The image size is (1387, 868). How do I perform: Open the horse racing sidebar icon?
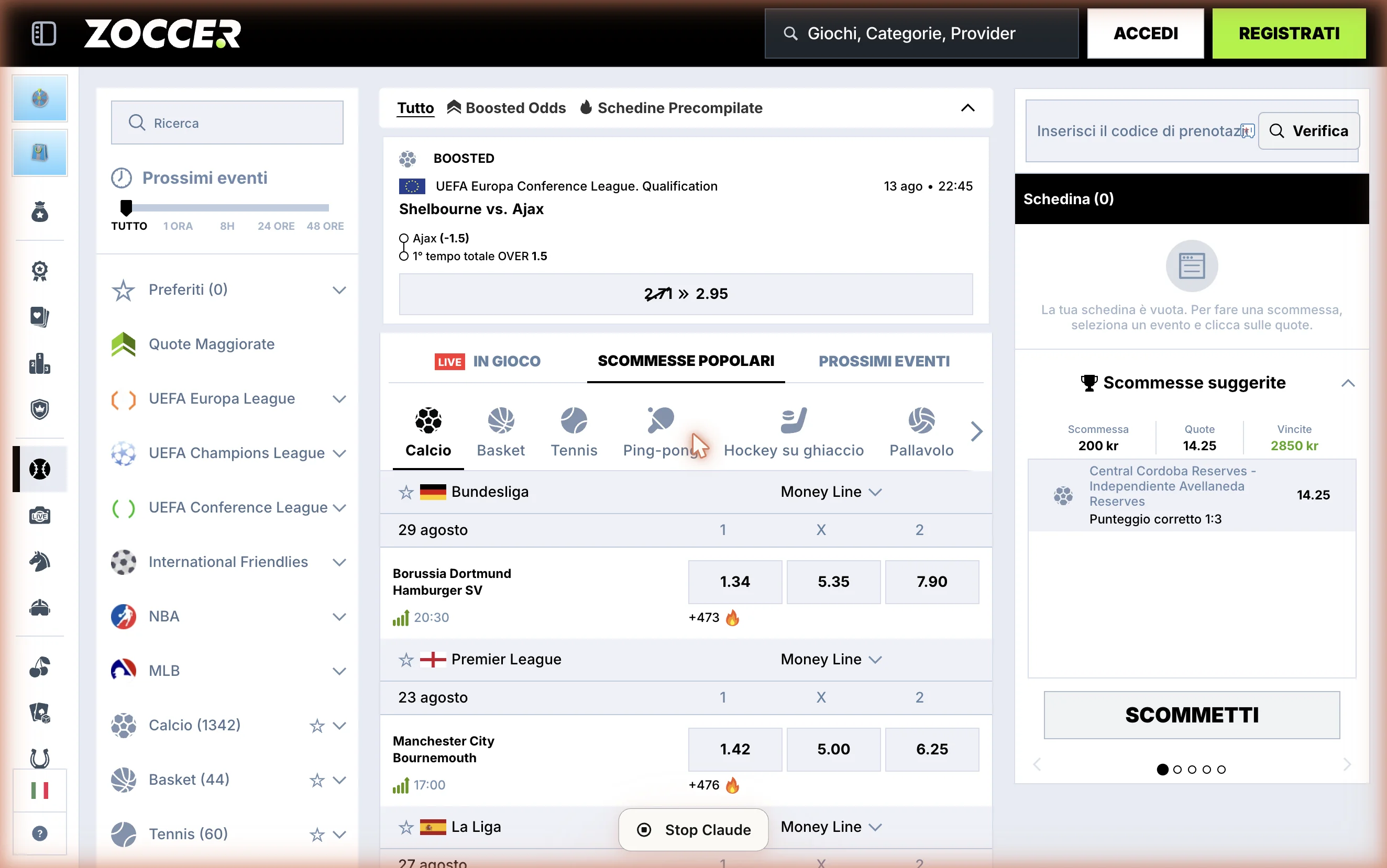[40, 561]
